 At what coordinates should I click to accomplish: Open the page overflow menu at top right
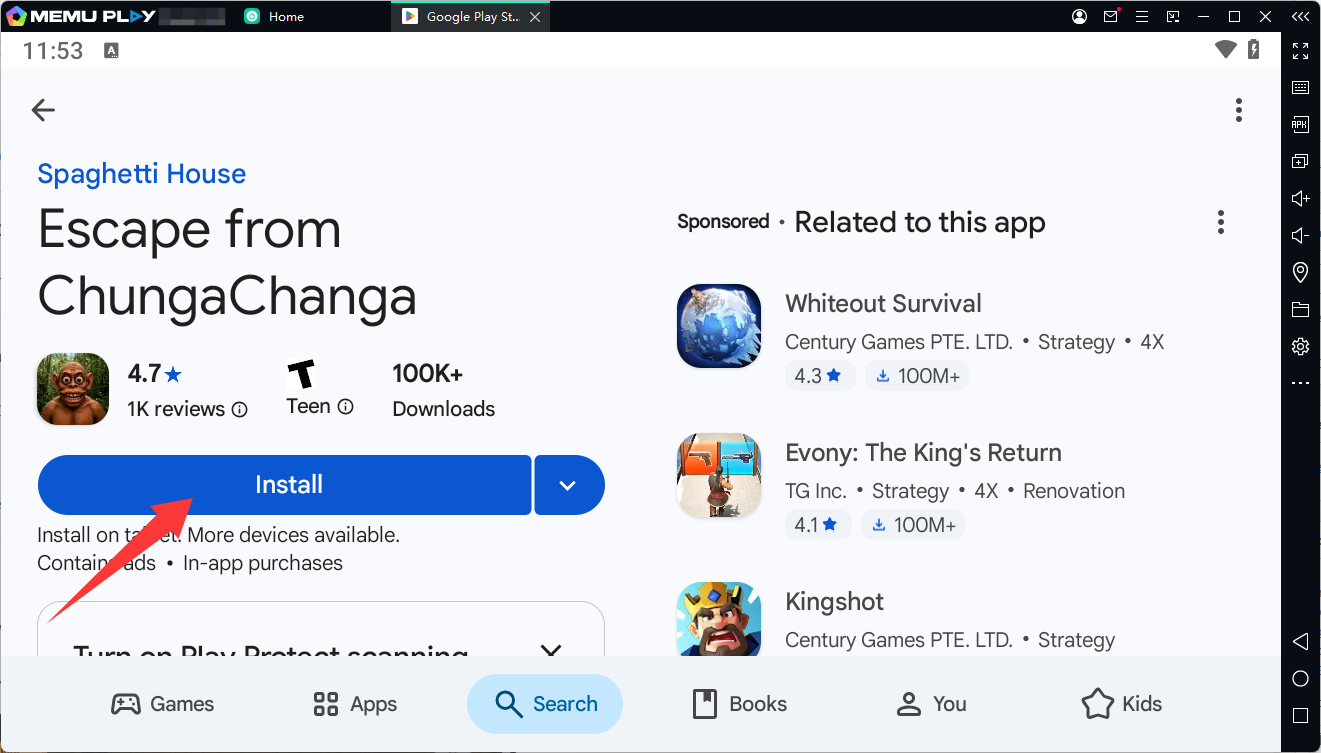1238,110
